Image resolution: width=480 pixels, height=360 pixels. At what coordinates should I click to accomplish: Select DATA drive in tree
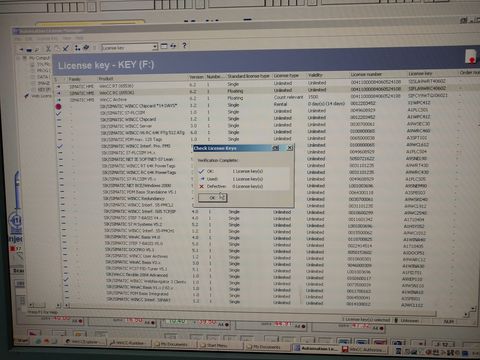tap(43, 77)
